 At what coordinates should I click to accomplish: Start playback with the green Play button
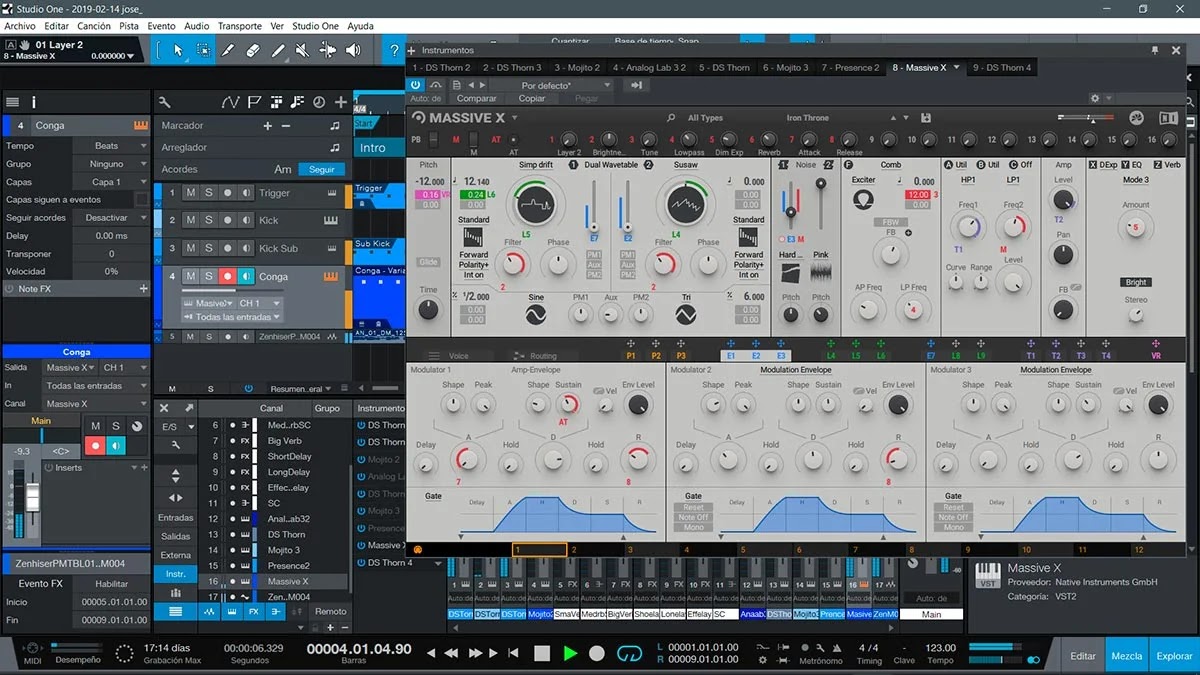point(570,653)
